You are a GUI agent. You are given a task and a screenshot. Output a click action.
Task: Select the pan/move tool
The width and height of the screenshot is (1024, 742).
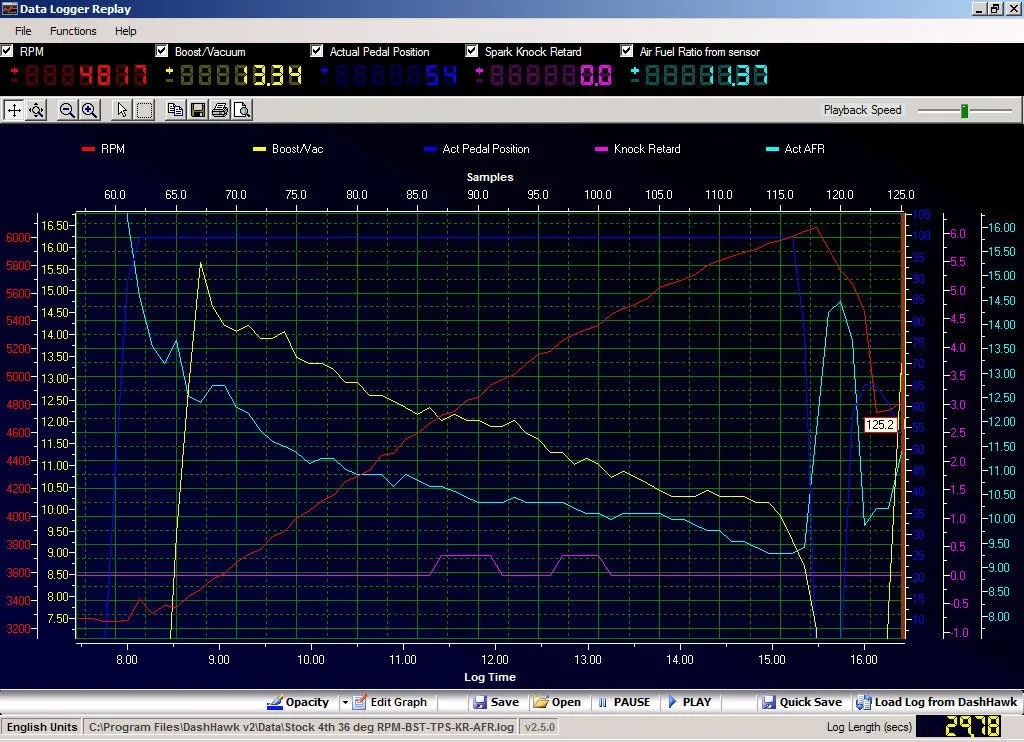[14, 110]
